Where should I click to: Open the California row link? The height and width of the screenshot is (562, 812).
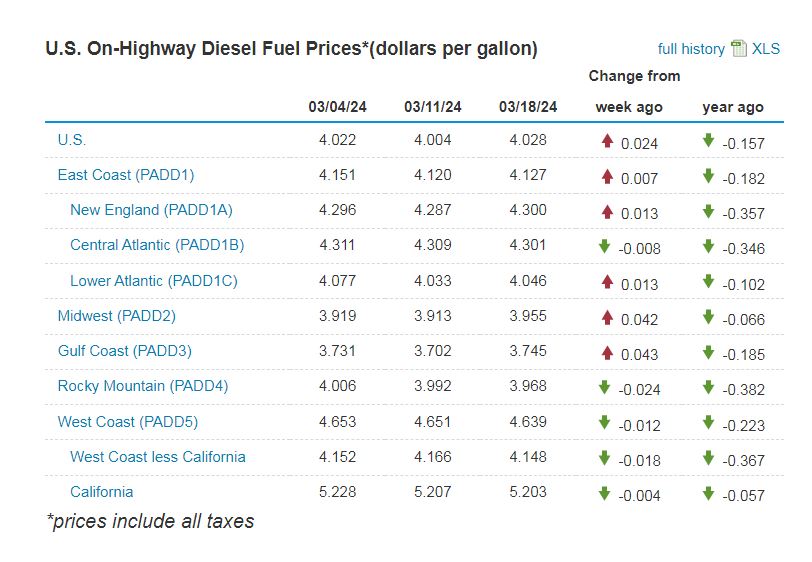coord(102,492)
